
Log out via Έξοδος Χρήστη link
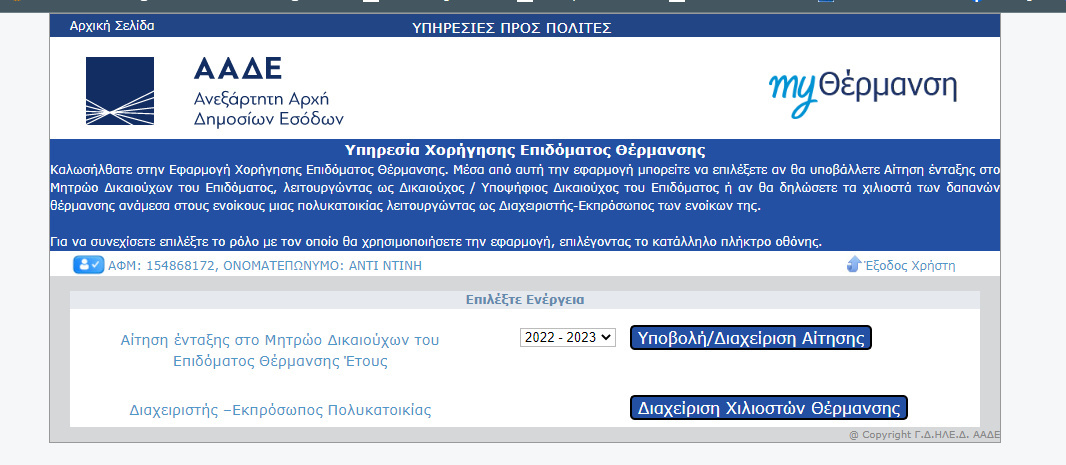909,265
